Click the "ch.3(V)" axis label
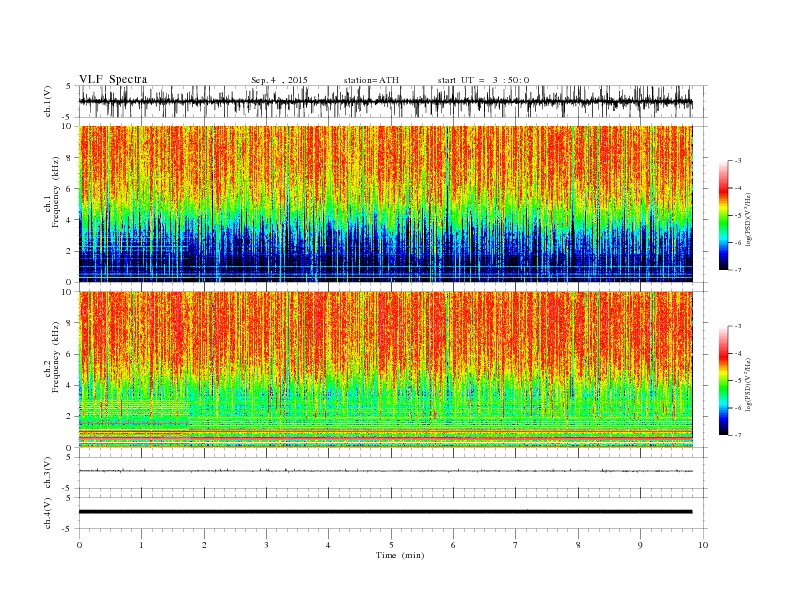Screen dimensions: 792x612 tap(48, 473)
